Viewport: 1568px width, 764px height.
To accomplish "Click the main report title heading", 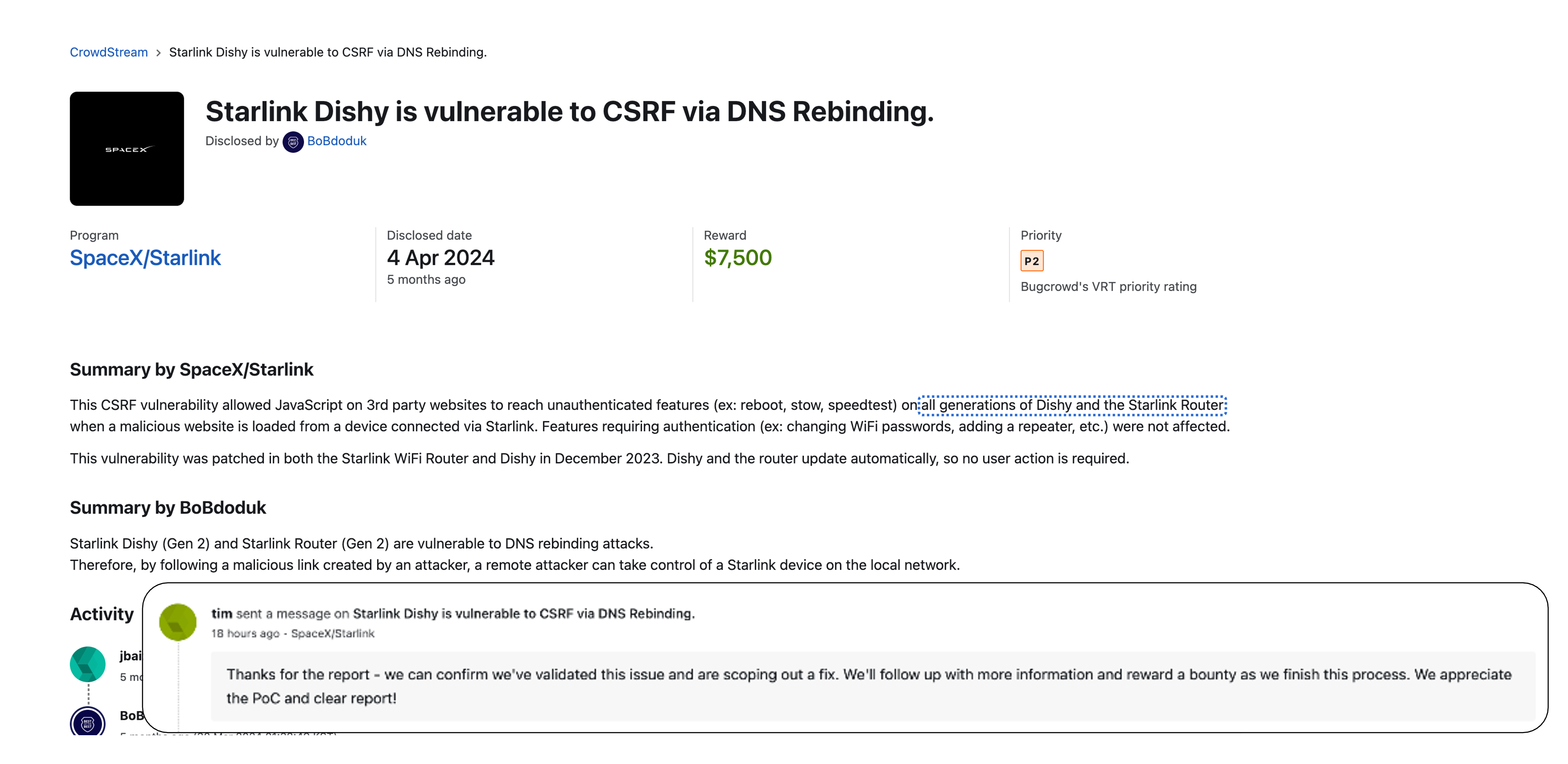I will [569, 111].
